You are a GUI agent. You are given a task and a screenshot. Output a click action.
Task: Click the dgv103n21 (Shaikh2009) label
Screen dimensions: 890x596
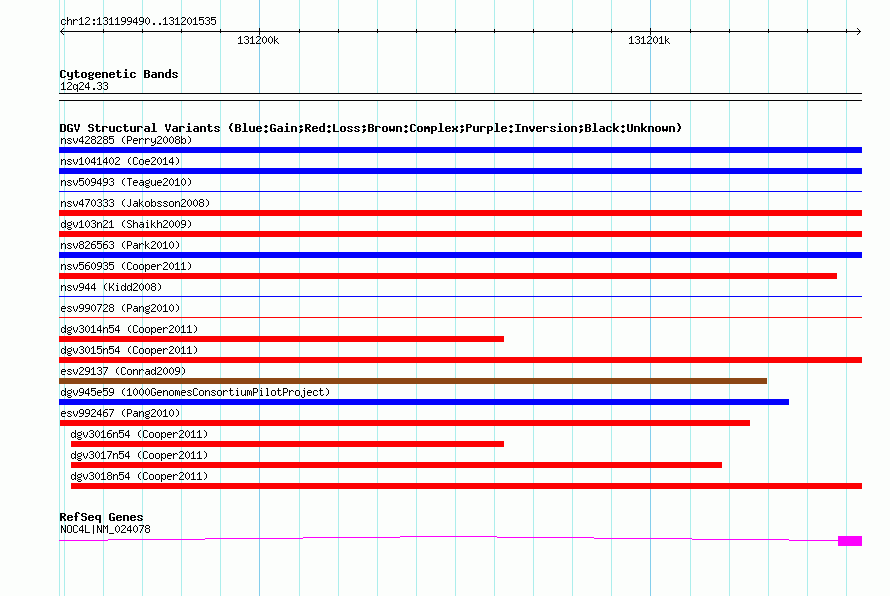point(126,224)
